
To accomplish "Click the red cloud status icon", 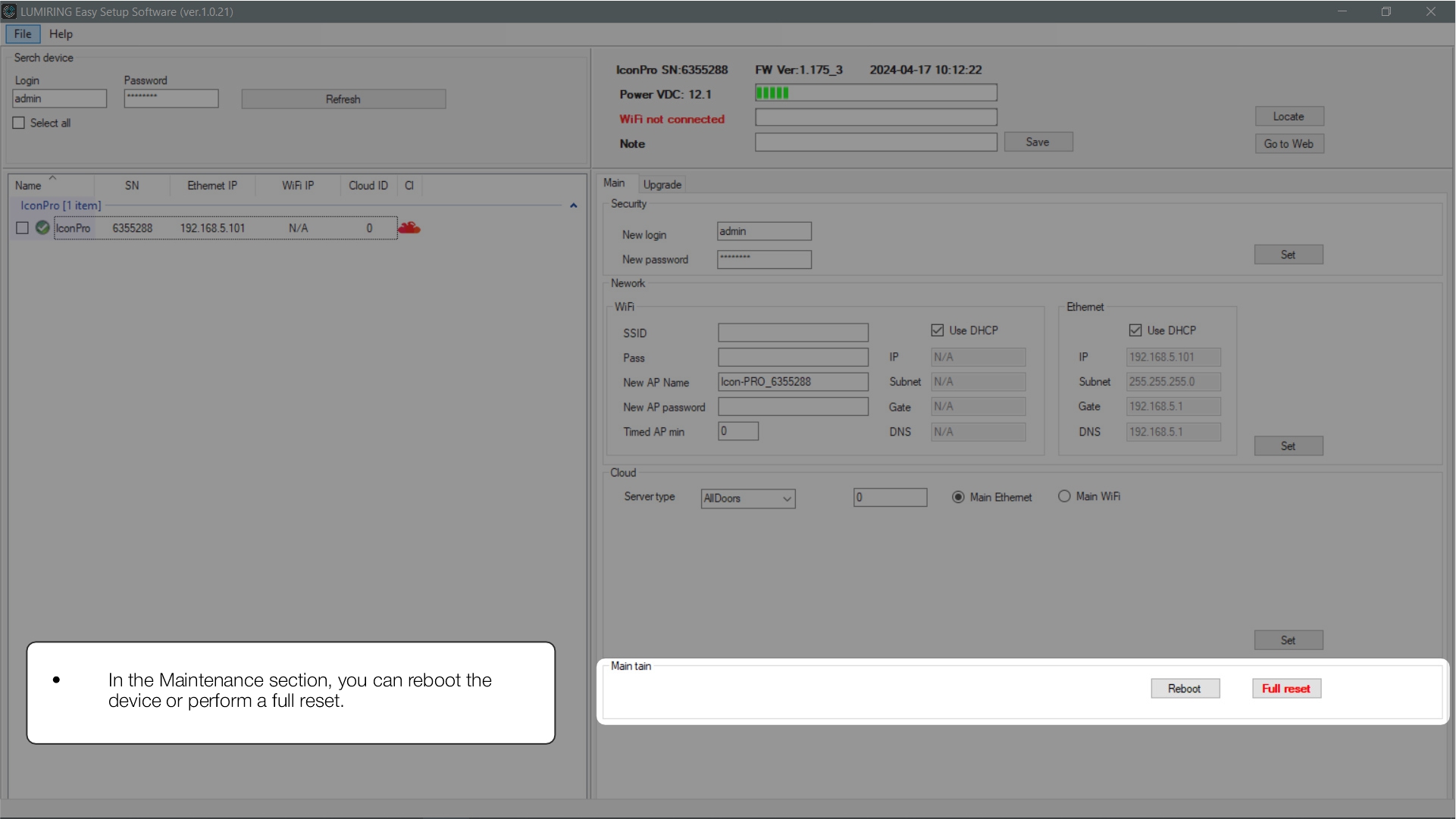I will pyautogui.click(x=409, y=227).
